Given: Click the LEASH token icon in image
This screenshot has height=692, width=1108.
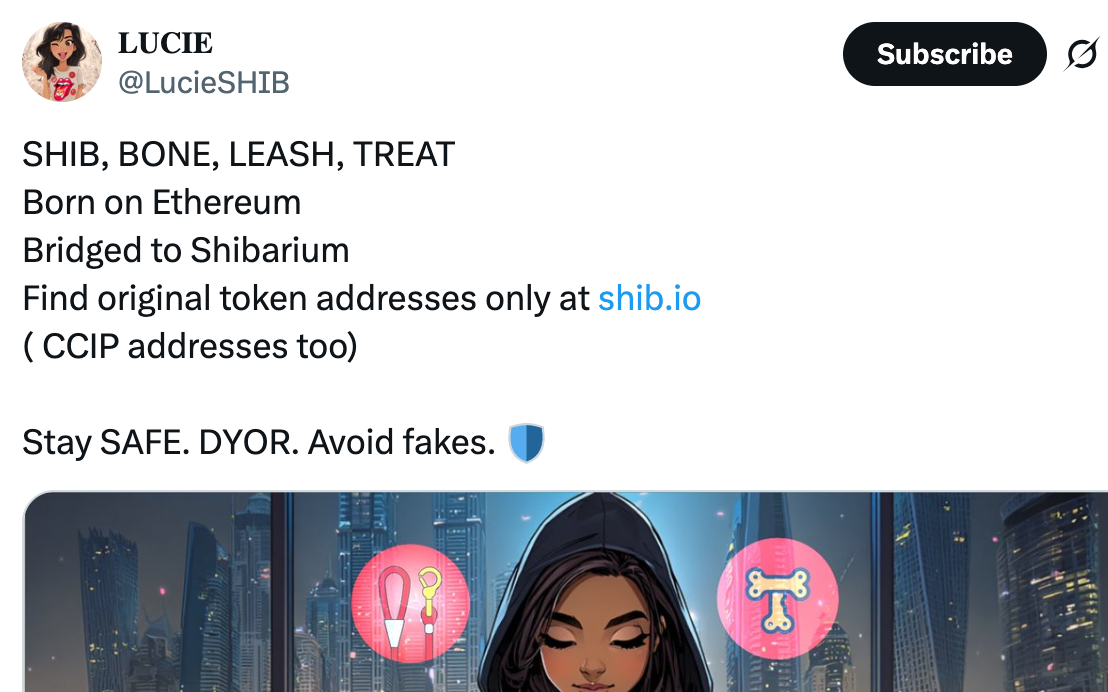Looking at the screenshot, I should click(x=411, y=603).
